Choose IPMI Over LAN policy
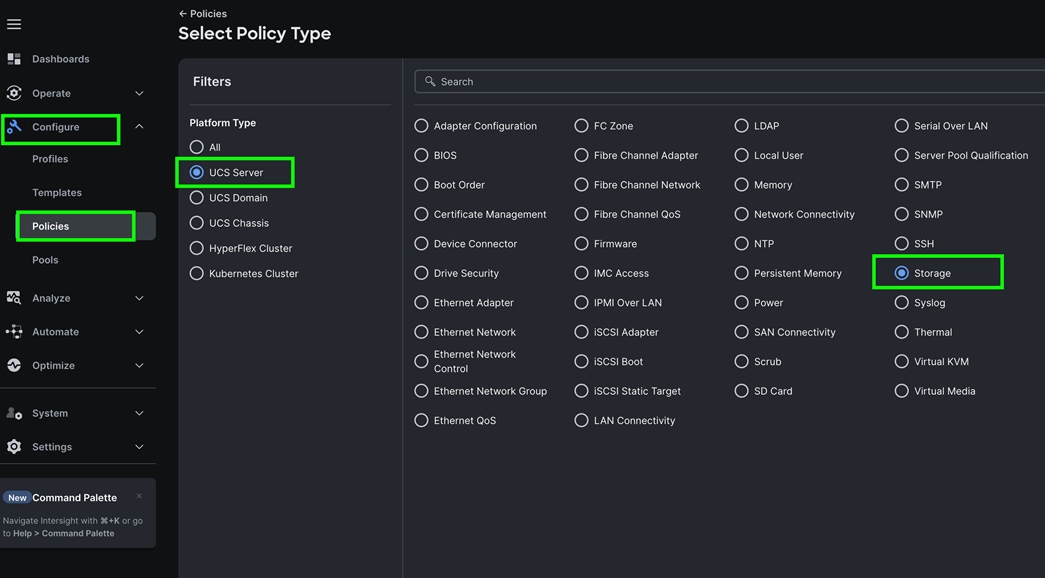 (x=581, y=302)
